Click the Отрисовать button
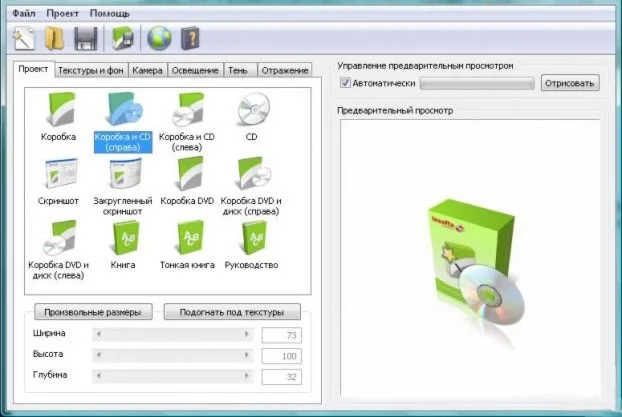 pyautogui.click(x=570, y=83)
